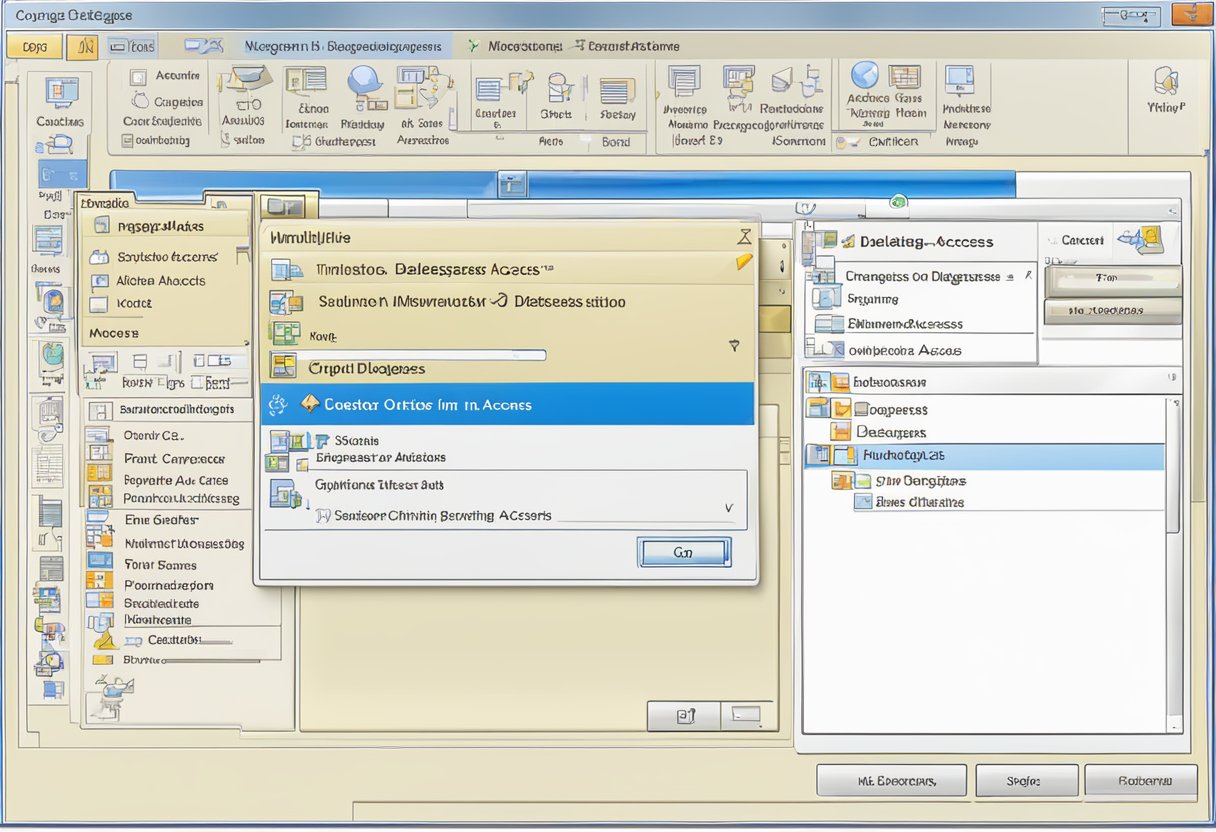
Task: Toggle the checkbox at the bottom of the ribbon group
Action: 130,141
